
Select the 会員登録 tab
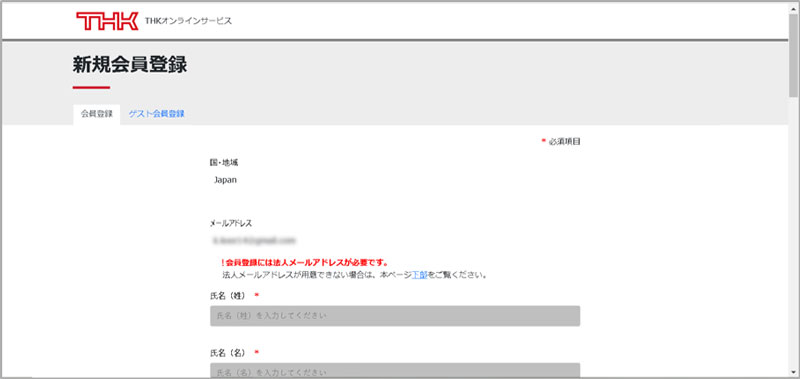point(96,114)
